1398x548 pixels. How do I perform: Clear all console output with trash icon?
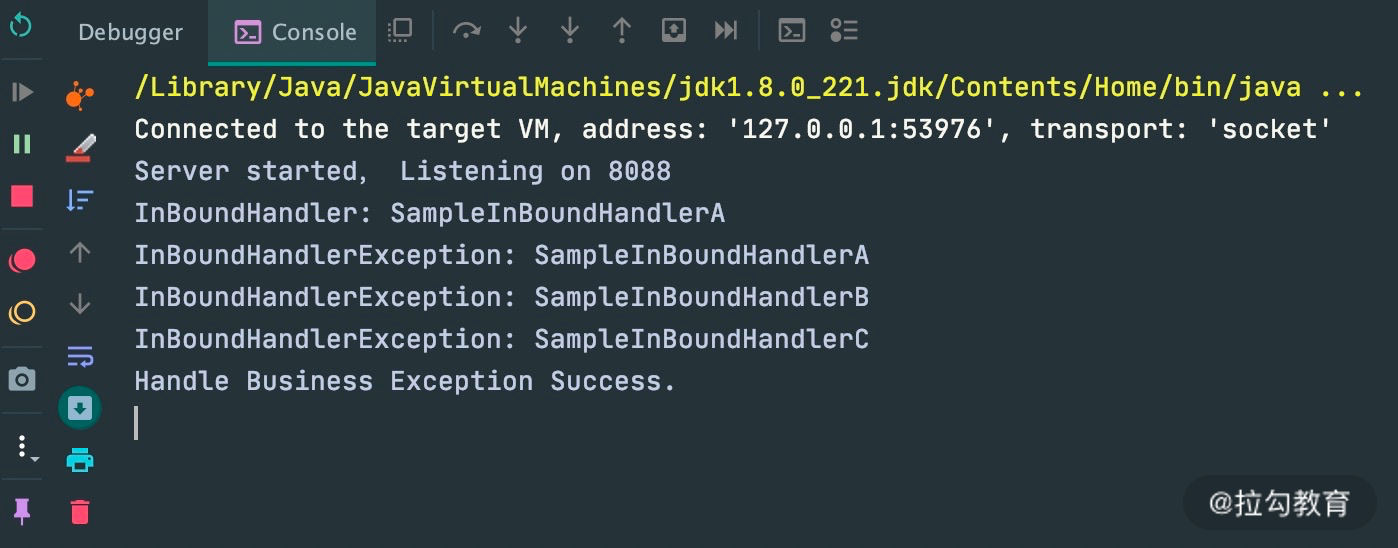[x=80, y=512]
